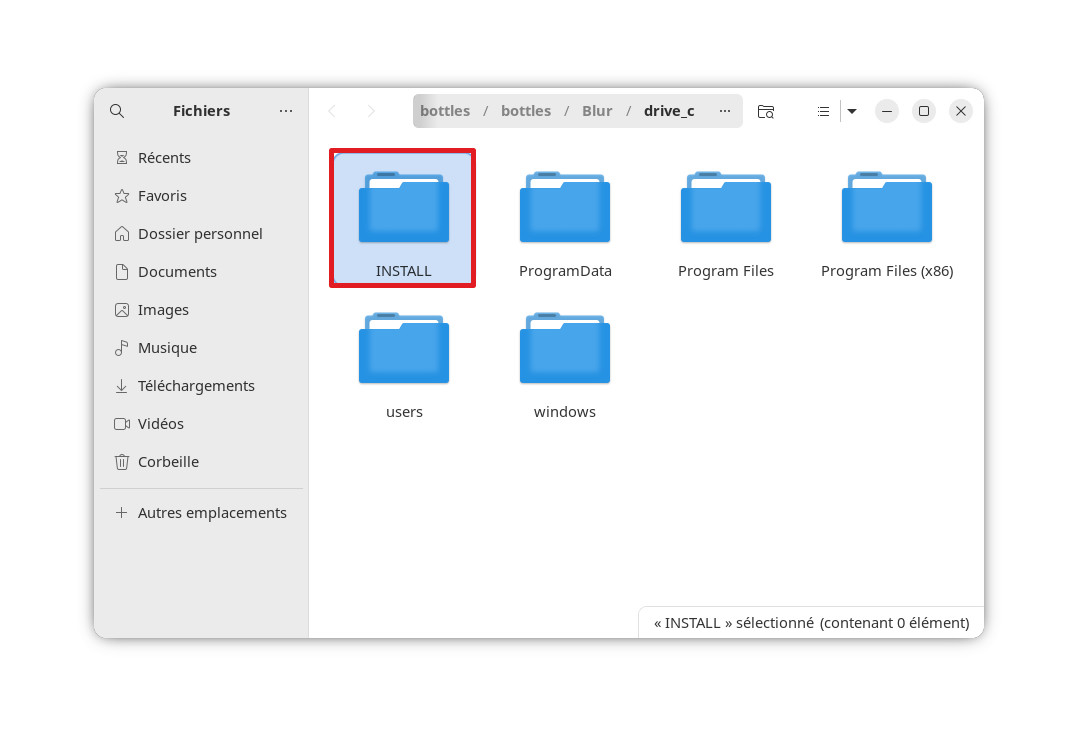Click the search folder icon in toolbar

[x=765, y=111]
